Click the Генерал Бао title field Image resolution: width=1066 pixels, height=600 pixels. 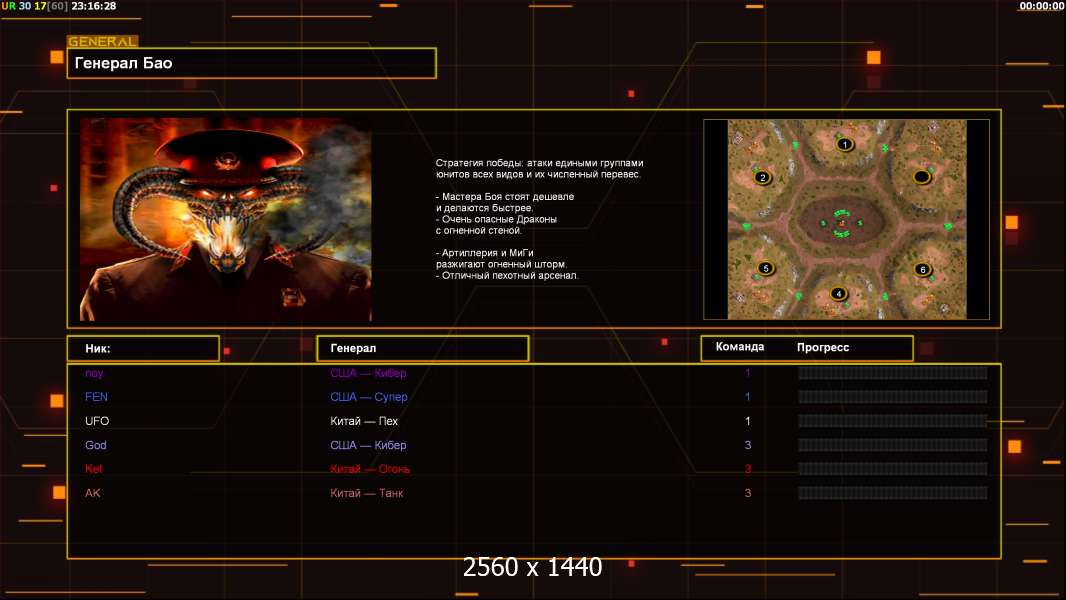pos(251,63)
